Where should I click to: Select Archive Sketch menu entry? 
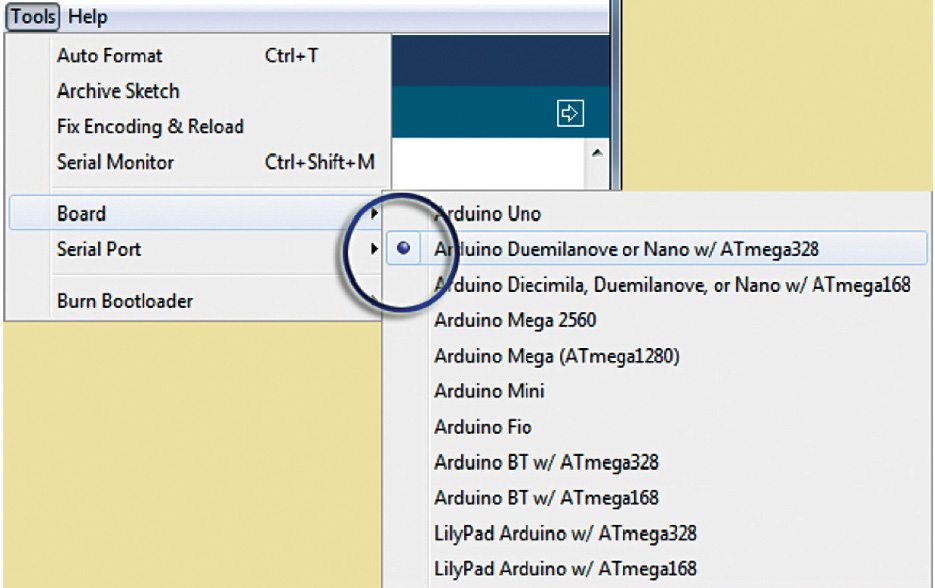118,91
